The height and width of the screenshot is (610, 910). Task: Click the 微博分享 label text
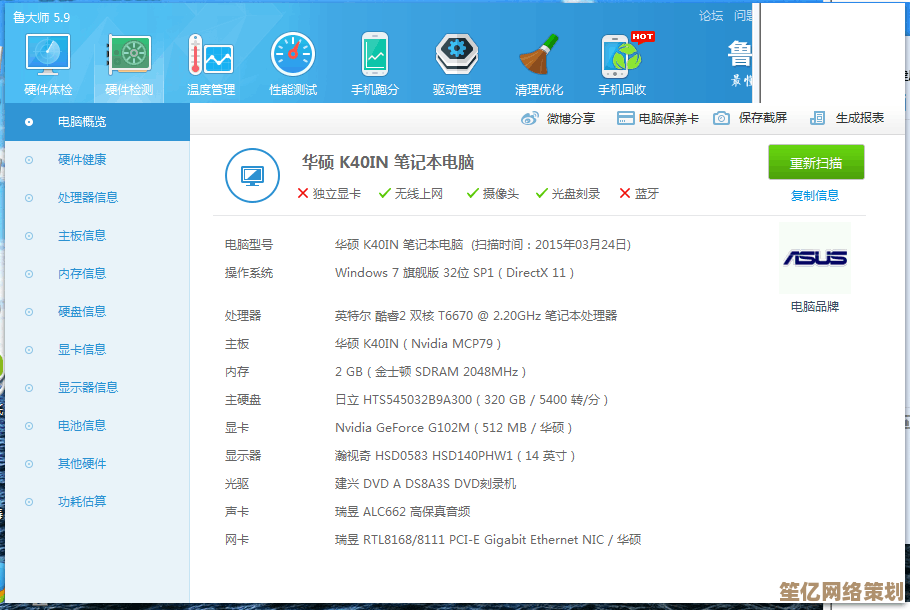(x=570, y=118)
